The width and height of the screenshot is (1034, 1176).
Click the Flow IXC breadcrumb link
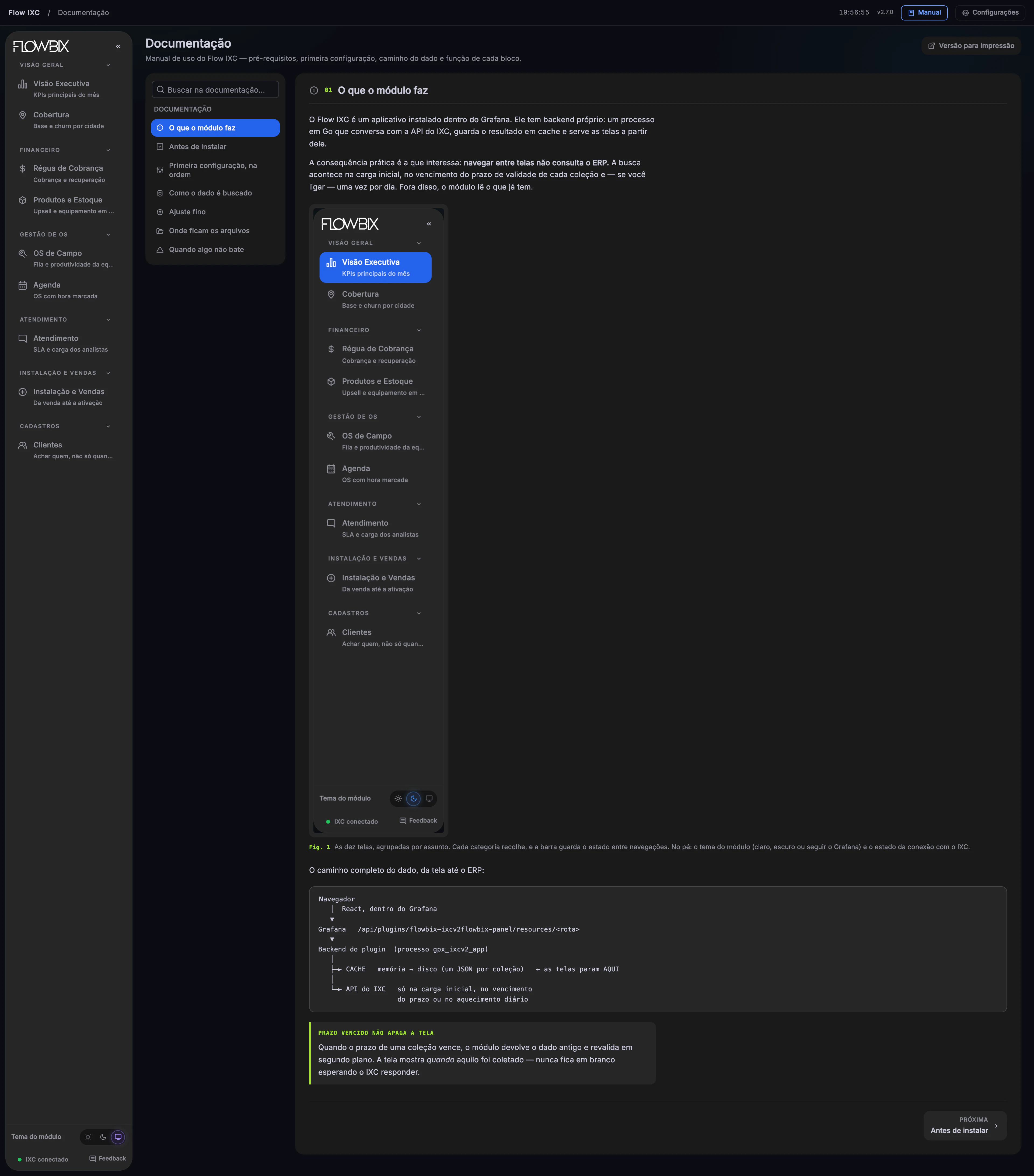point(24,13)
